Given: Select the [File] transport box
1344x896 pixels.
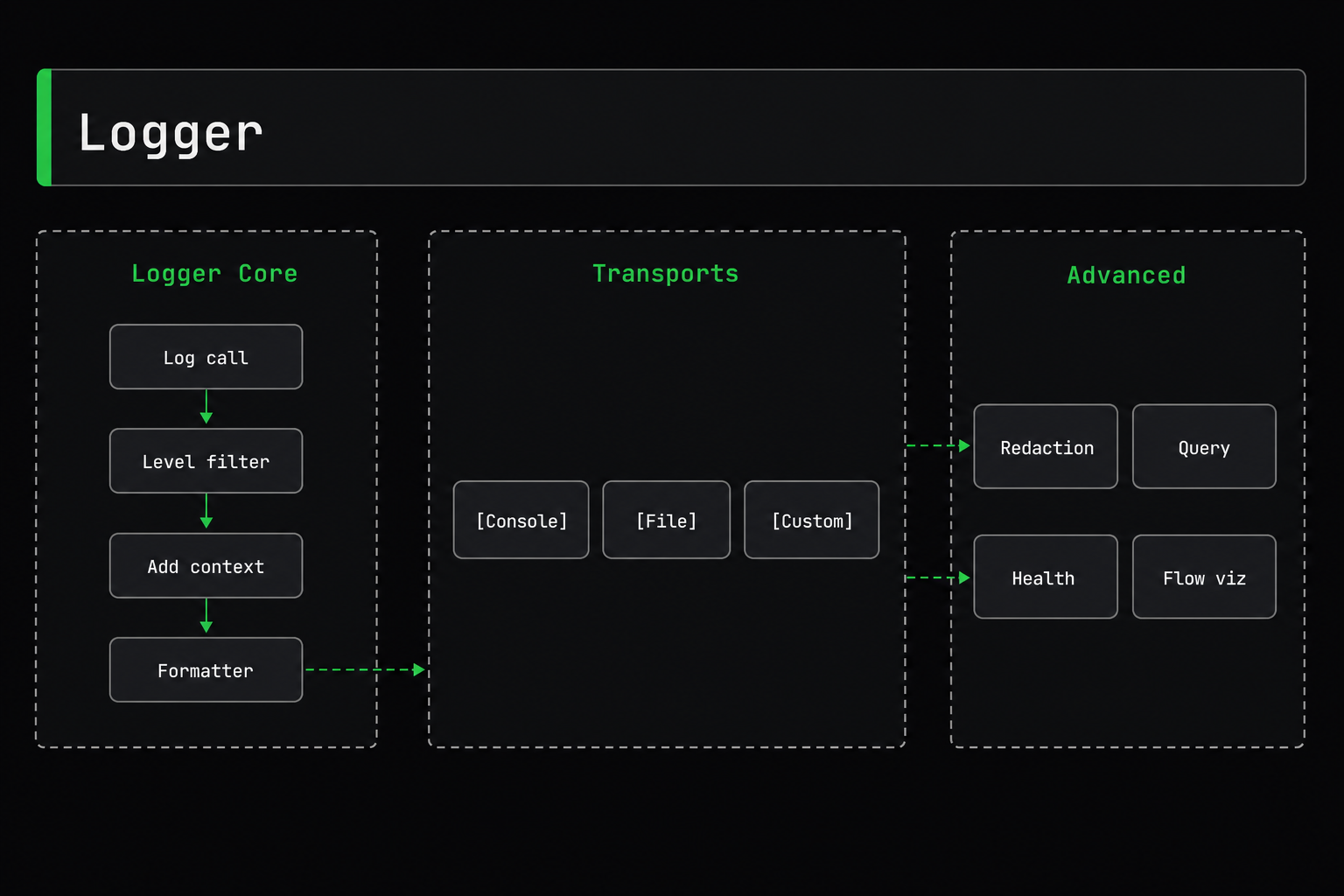Looking at the screenshot, I should 667,520.
